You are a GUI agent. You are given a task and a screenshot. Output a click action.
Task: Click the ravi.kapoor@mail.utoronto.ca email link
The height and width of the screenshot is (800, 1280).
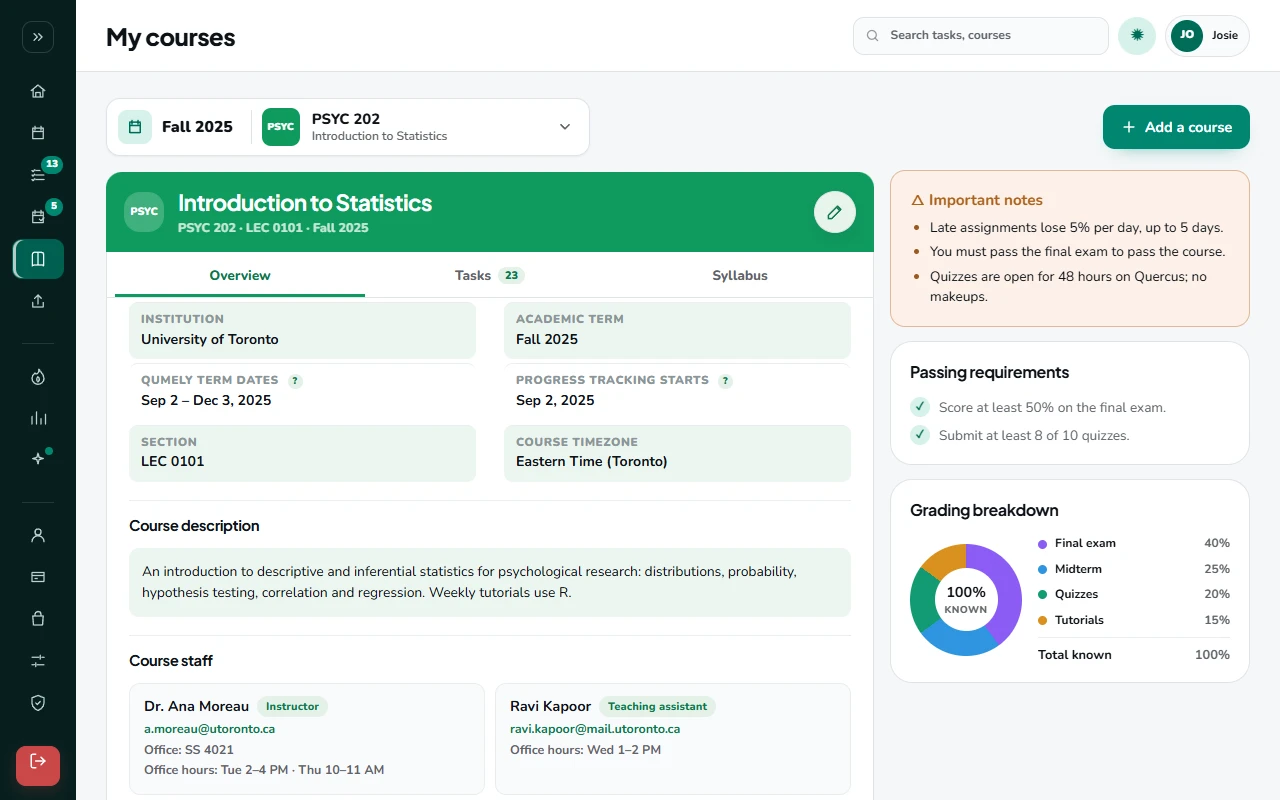tap(595, 729)
